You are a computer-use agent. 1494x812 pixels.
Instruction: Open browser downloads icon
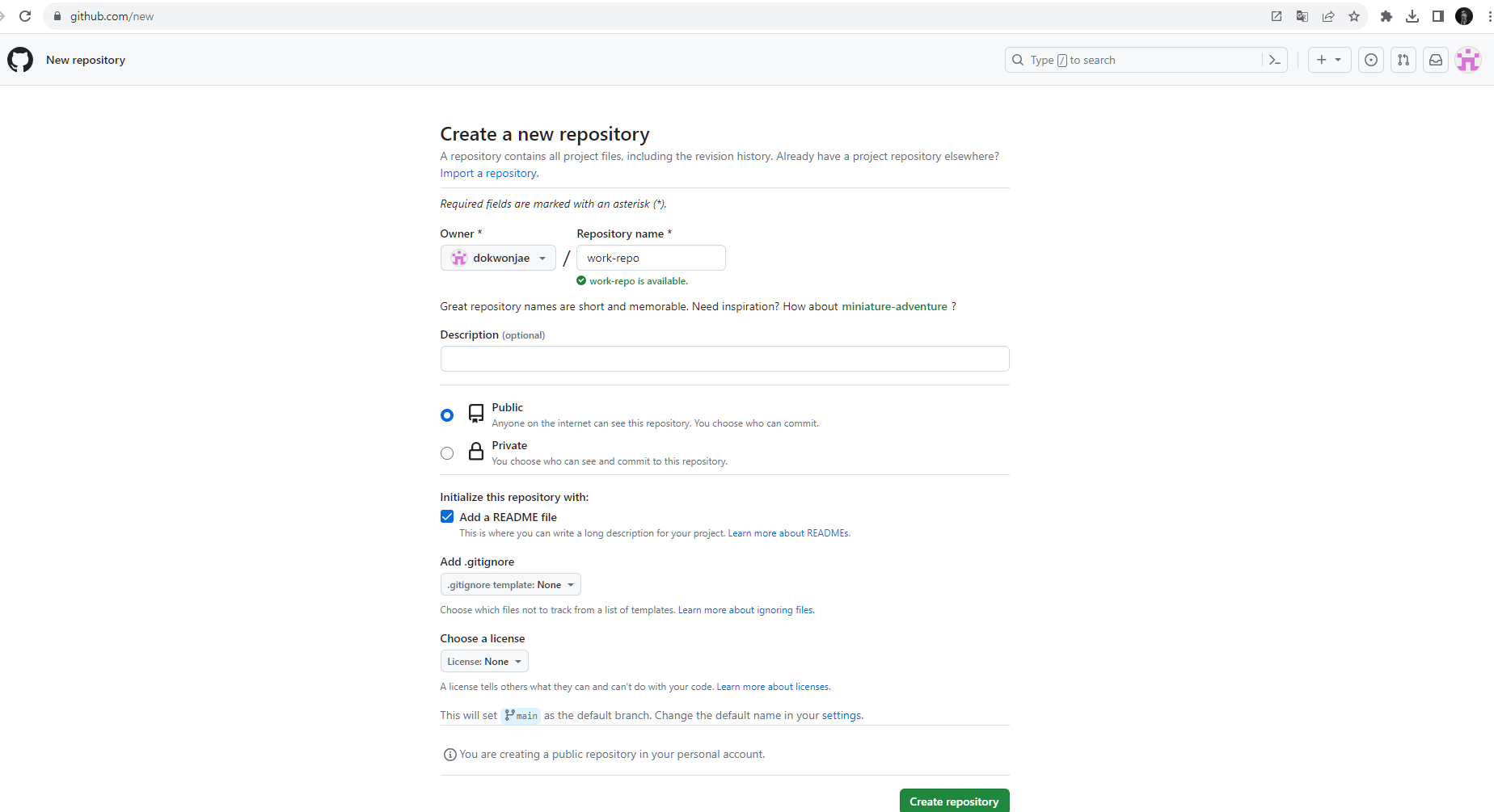[x=1412, y=16]
